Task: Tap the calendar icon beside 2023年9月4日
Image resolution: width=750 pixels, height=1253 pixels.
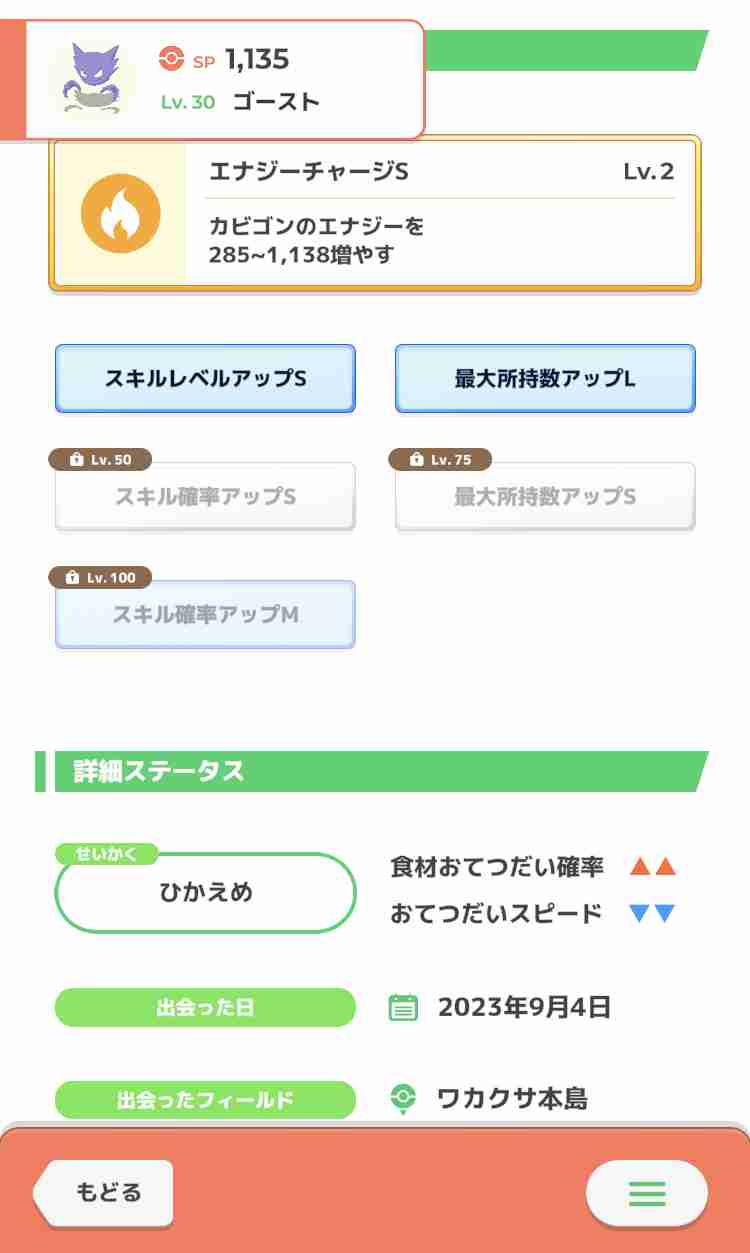Action: click(403, 1007)
